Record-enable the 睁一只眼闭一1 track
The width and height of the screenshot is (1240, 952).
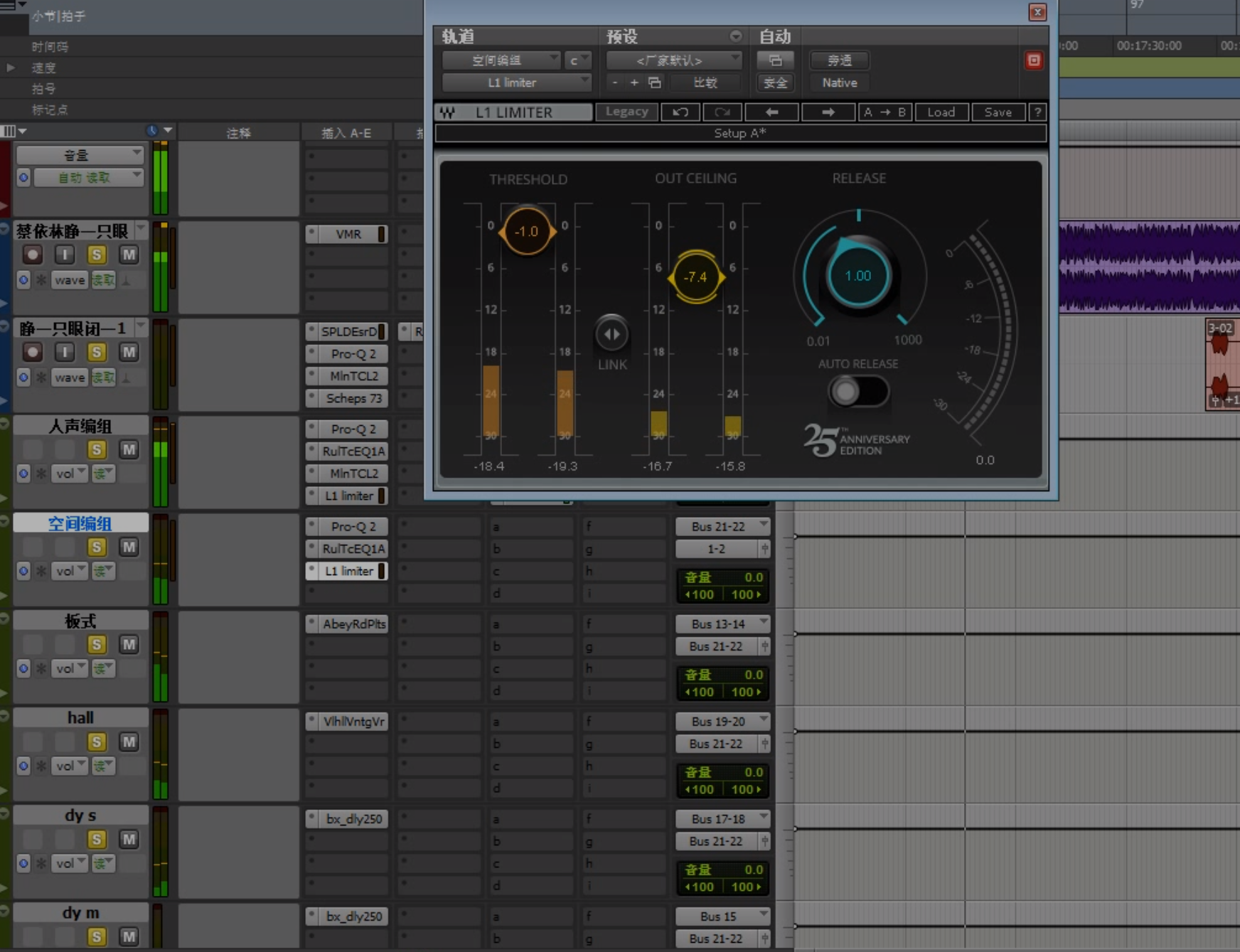[32, 352]
